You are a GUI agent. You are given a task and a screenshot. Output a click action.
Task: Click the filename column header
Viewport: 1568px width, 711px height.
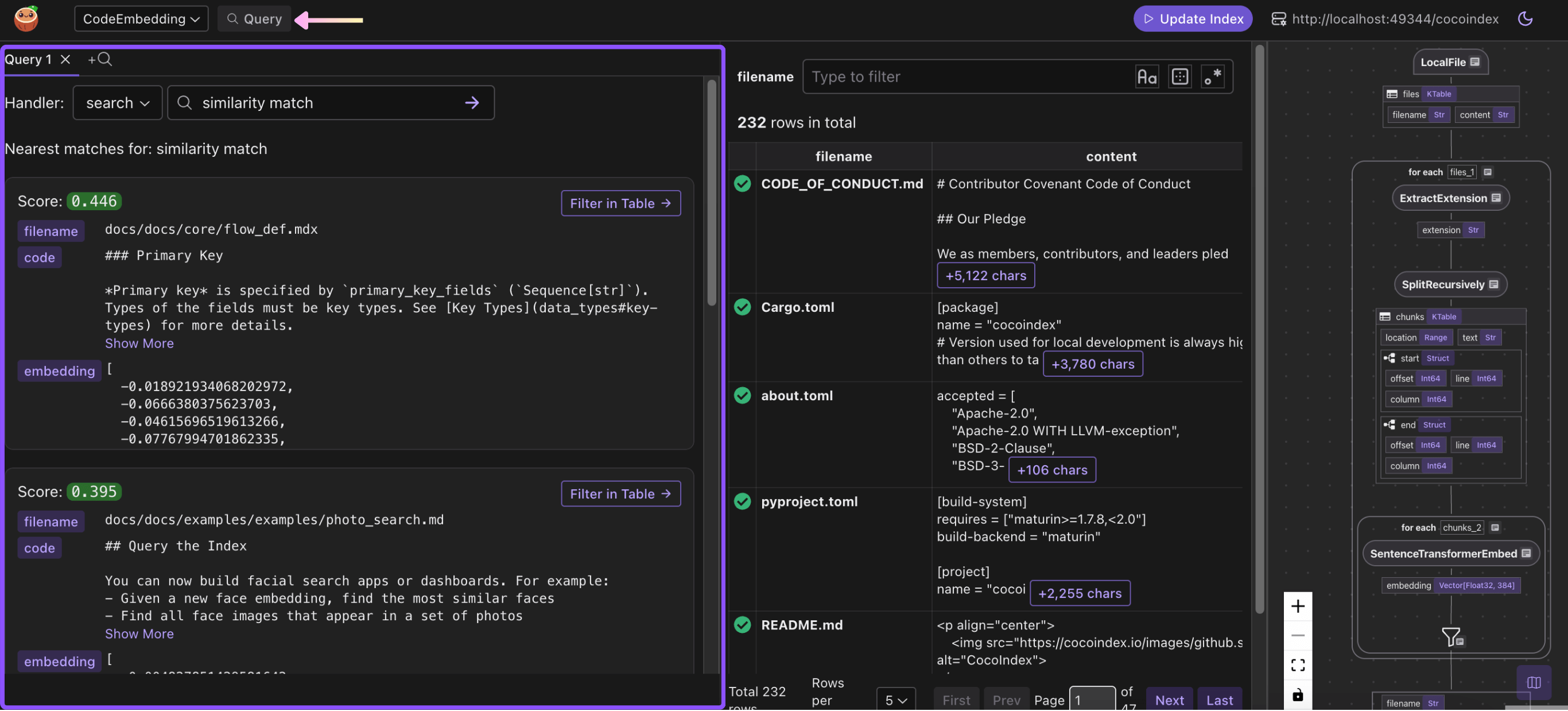[x=844, y=157]
